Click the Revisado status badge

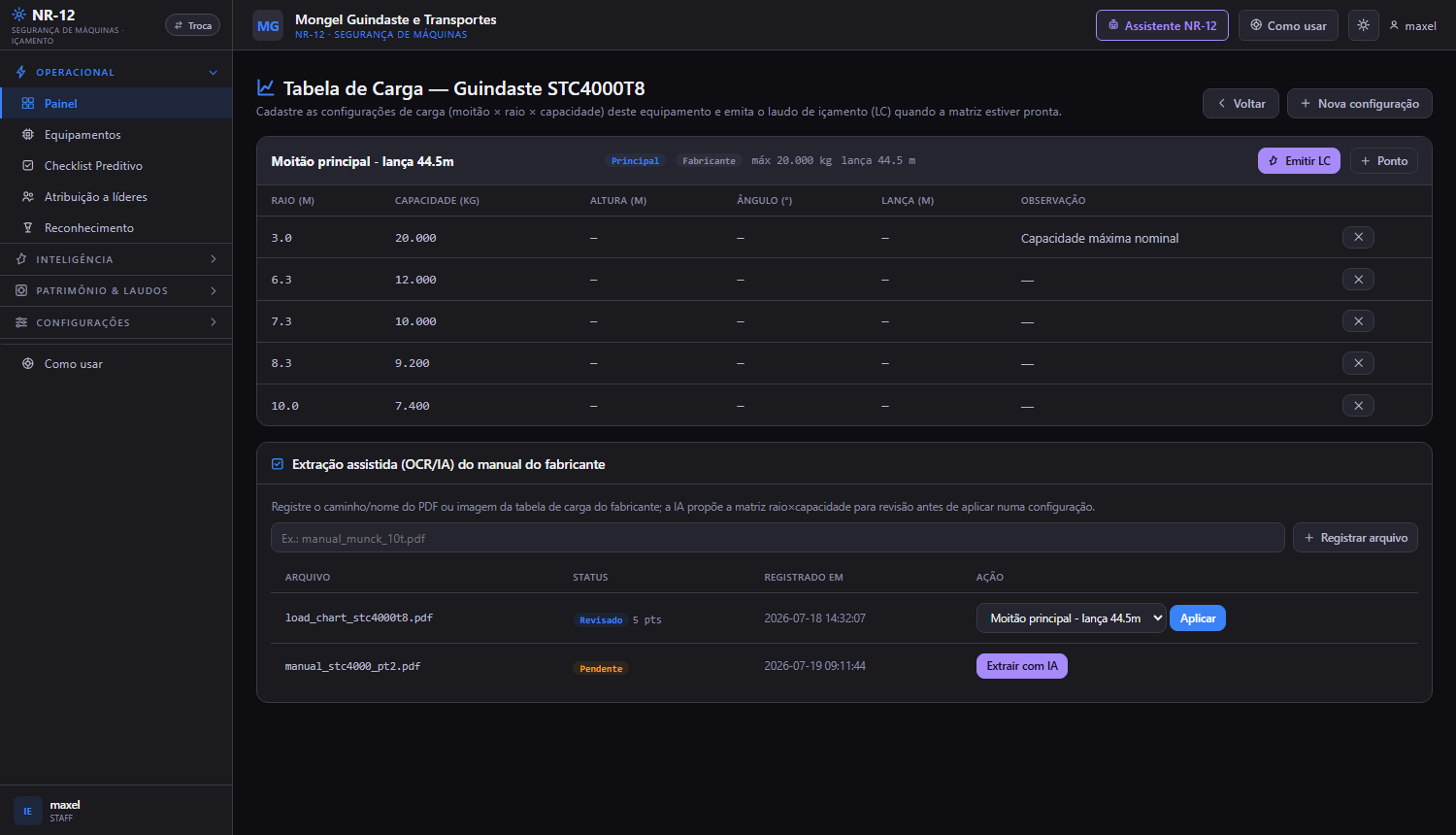601,619
